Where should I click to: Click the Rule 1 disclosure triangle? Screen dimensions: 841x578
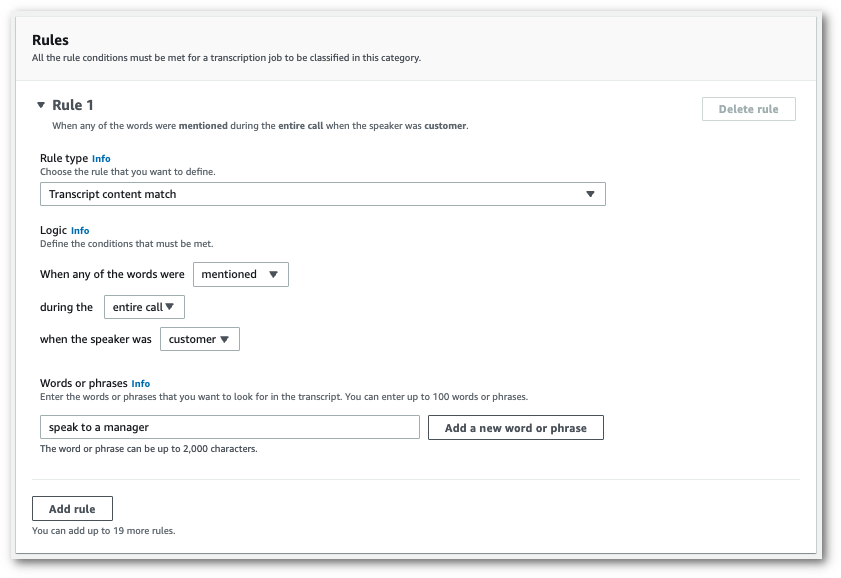[40, 104]
